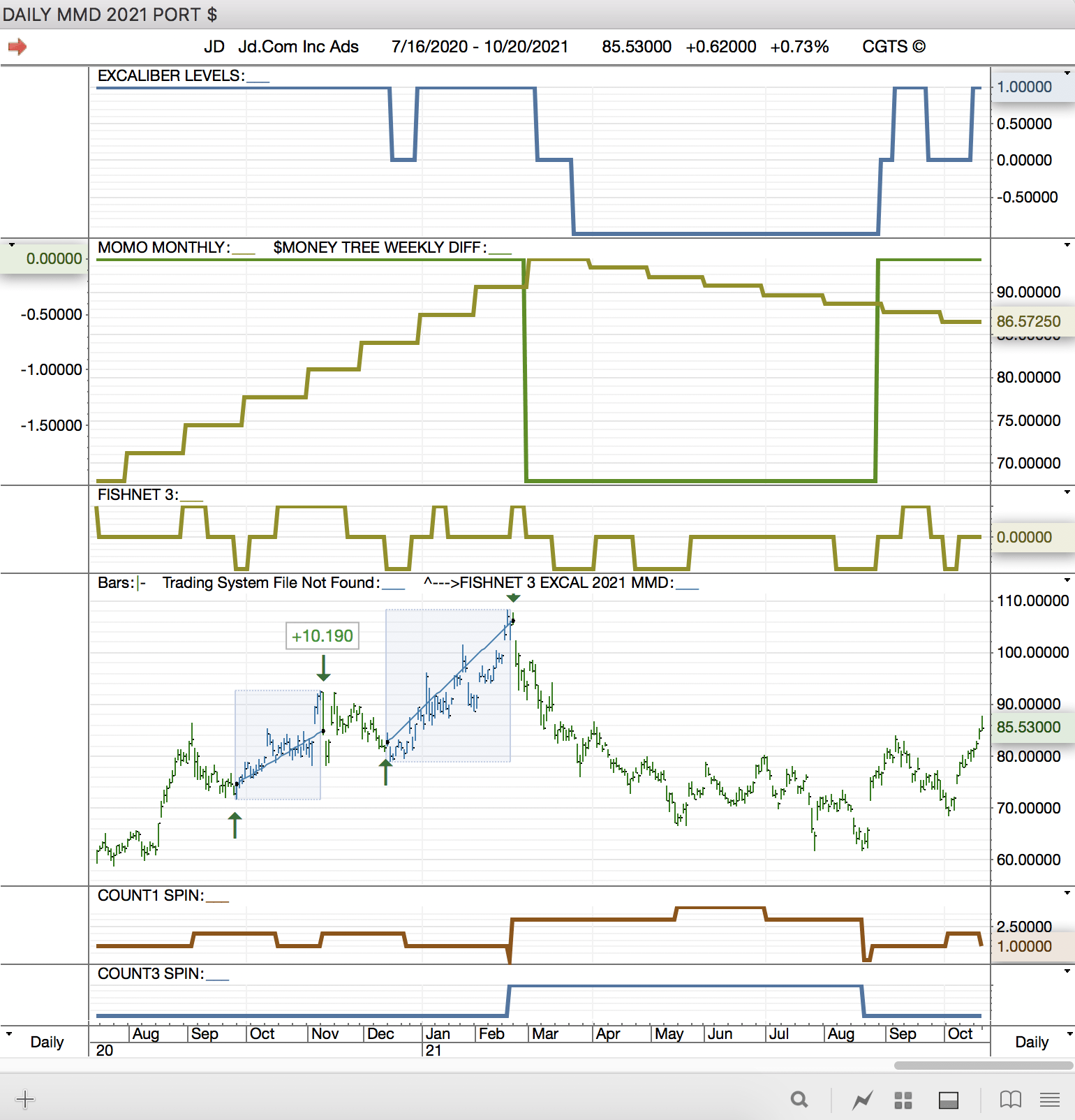Screen dimensions: 1075x1120
Task: Open the COUNT1 SPIN pane menu arrow
Action: (x=1067, y=893)
